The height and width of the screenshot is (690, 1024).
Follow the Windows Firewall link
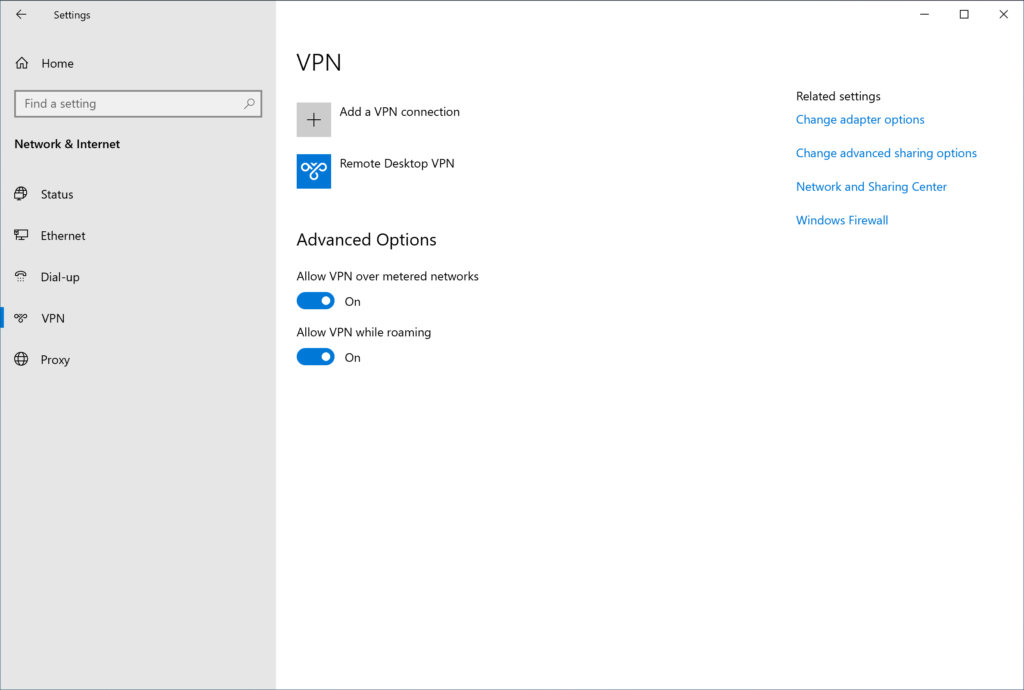click(x=841, y=219)
